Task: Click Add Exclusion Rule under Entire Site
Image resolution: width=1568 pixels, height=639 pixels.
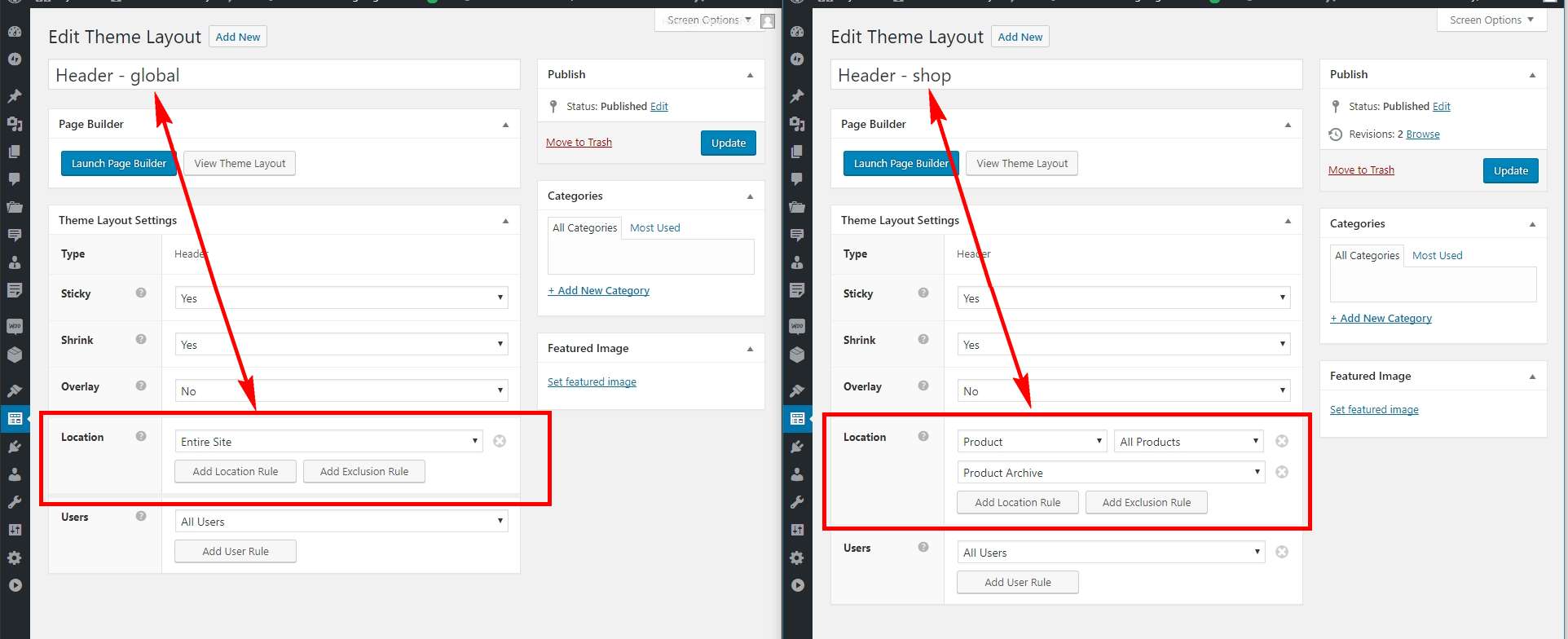Action: (363, 471)
